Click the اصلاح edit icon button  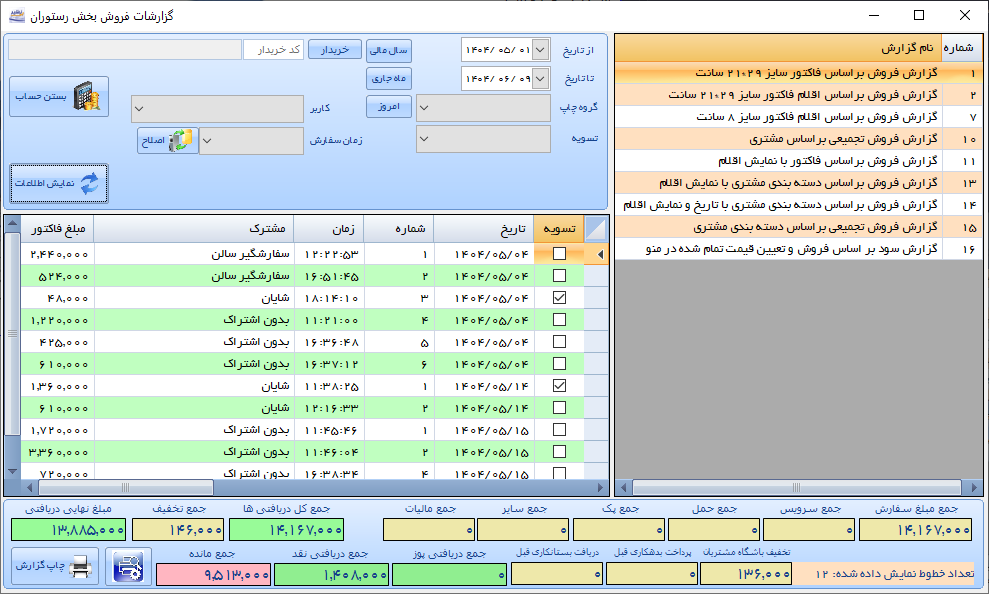point(168,141)
